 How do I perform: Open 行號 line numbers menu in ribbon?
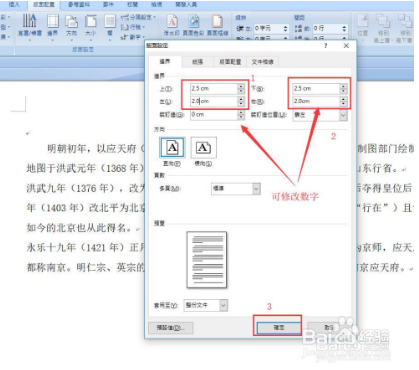pyautogui.click(x=133, y=27)
